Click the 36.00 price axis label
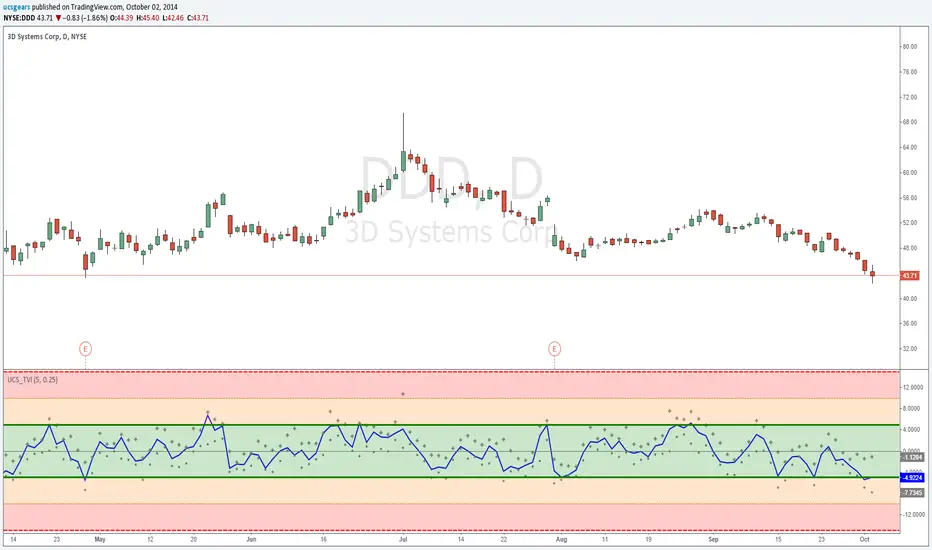Image resolution: width=932 pixels, height=550 pixels. coord(909,323)
